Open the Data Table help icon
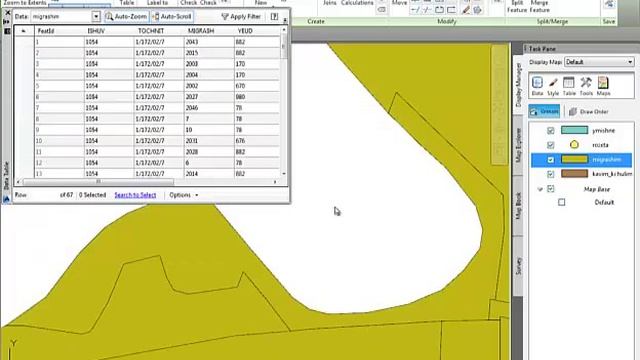 tap(274, 16)
